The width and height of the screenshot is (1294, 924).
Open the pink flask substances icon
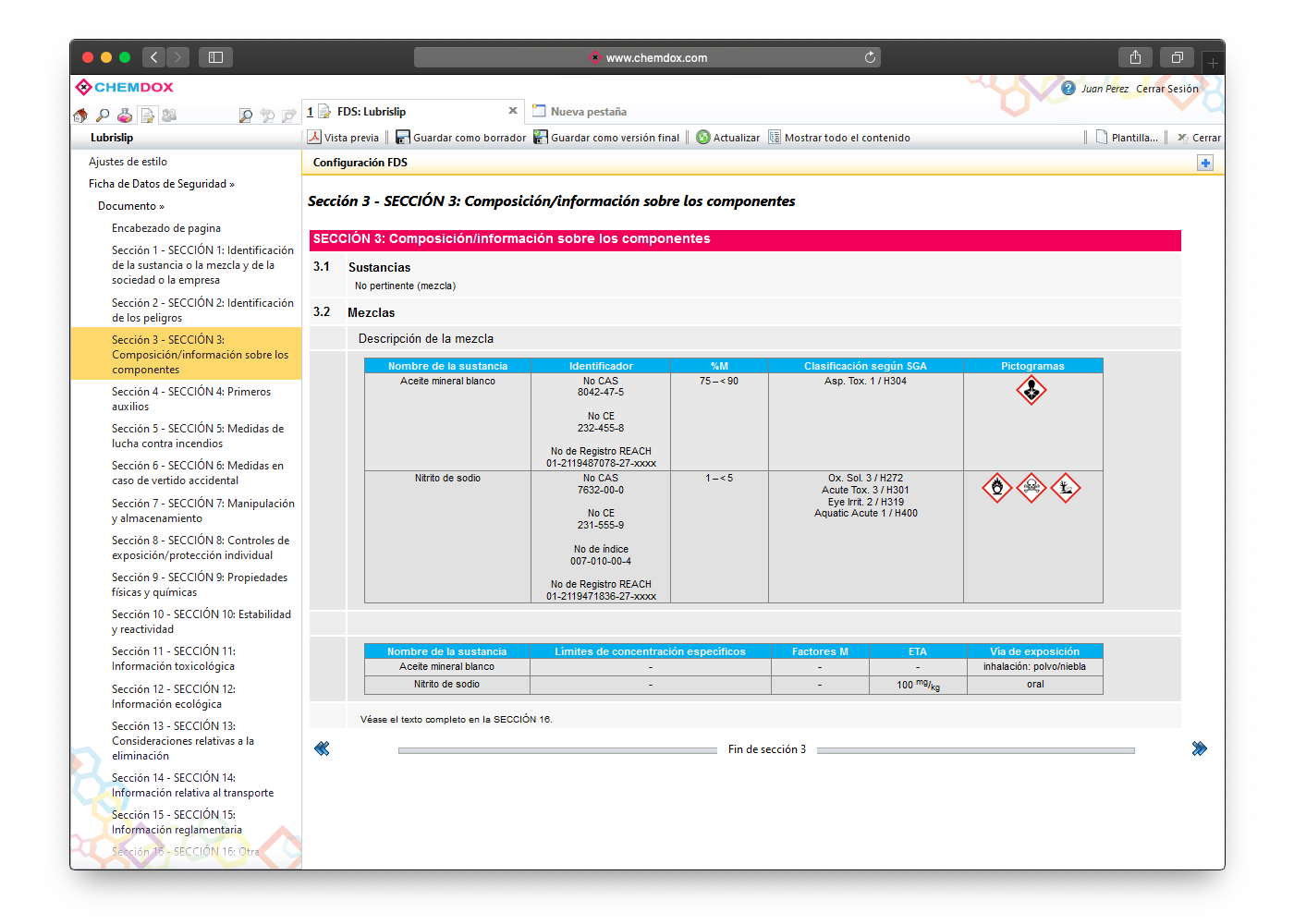point(125,115)
